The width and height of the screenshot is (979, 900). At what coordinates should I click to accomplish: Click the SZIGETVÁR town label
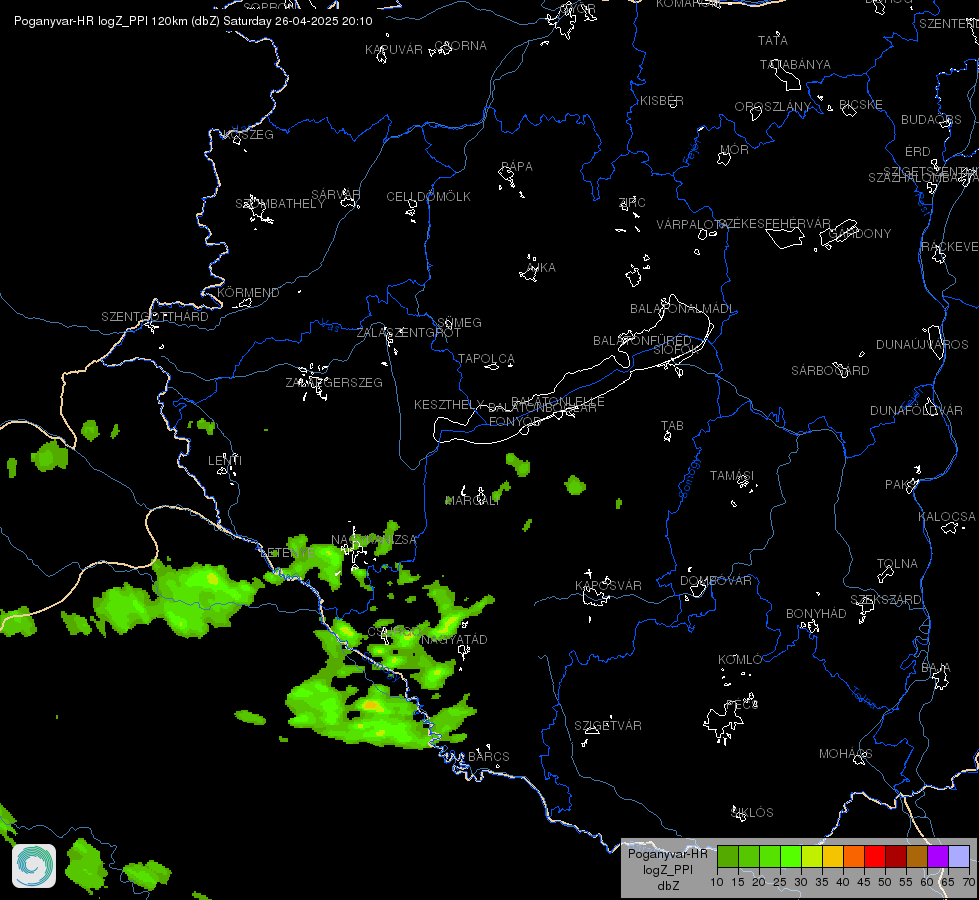[x=608, y=726]
